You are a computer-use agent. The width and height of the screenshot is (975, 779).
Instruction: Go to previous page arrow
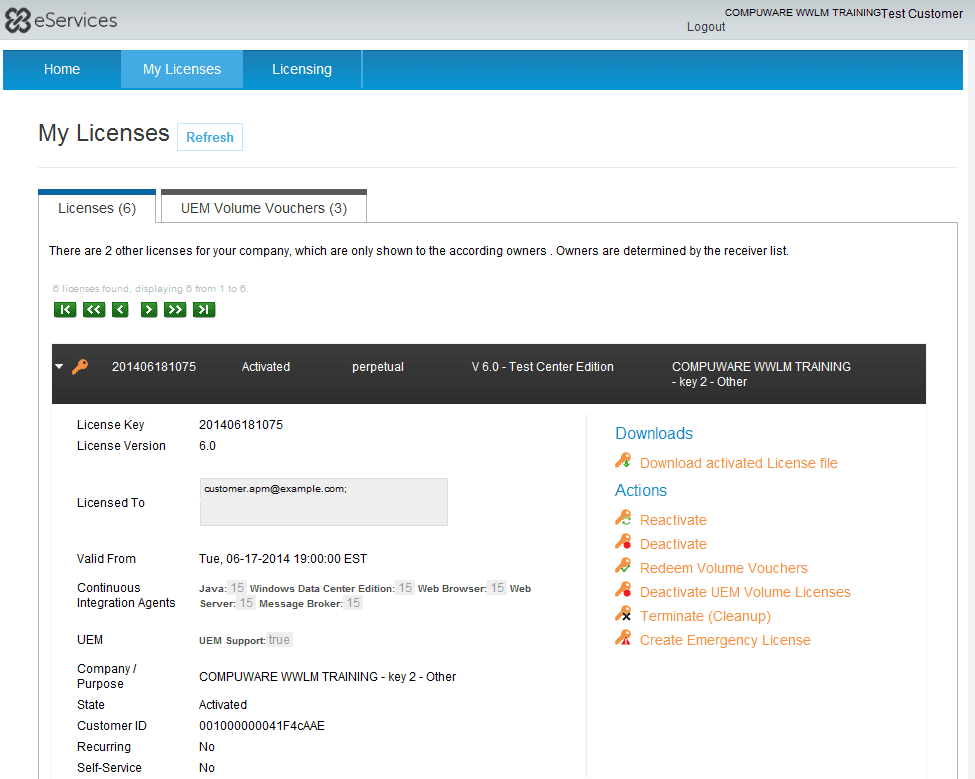click(120, 310)
